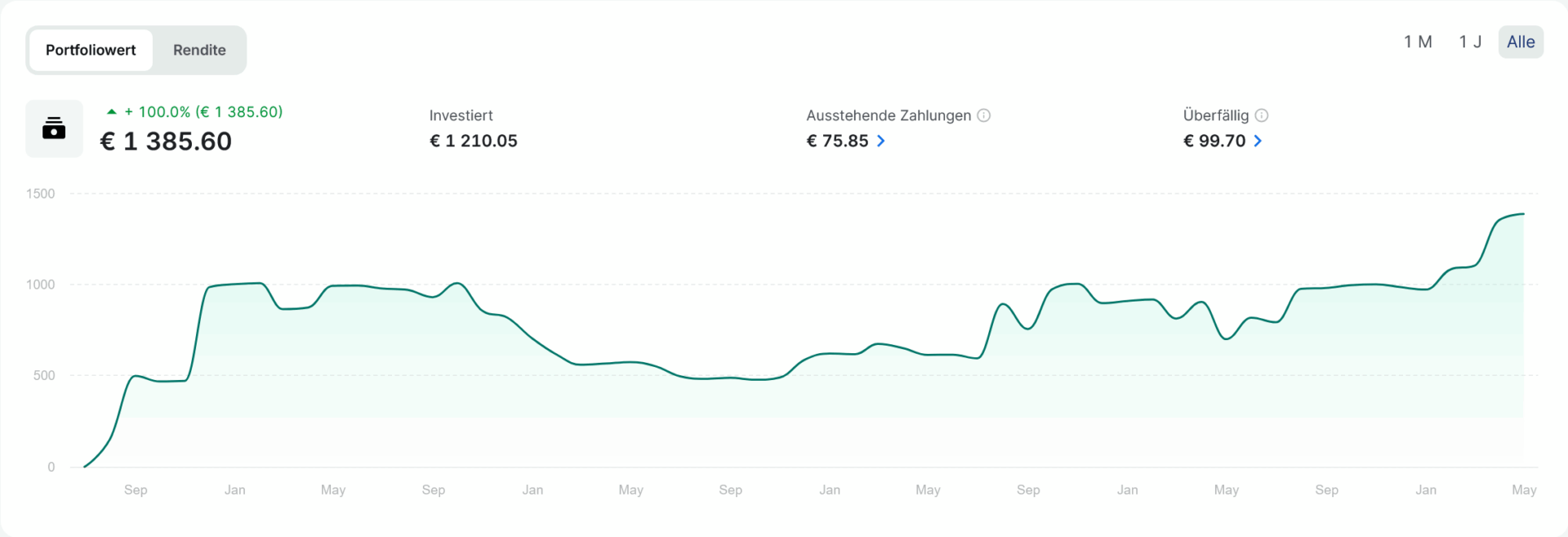1568x537 pixels.
Task: Switch to the Rendite tab
Action: pos(199,50)
